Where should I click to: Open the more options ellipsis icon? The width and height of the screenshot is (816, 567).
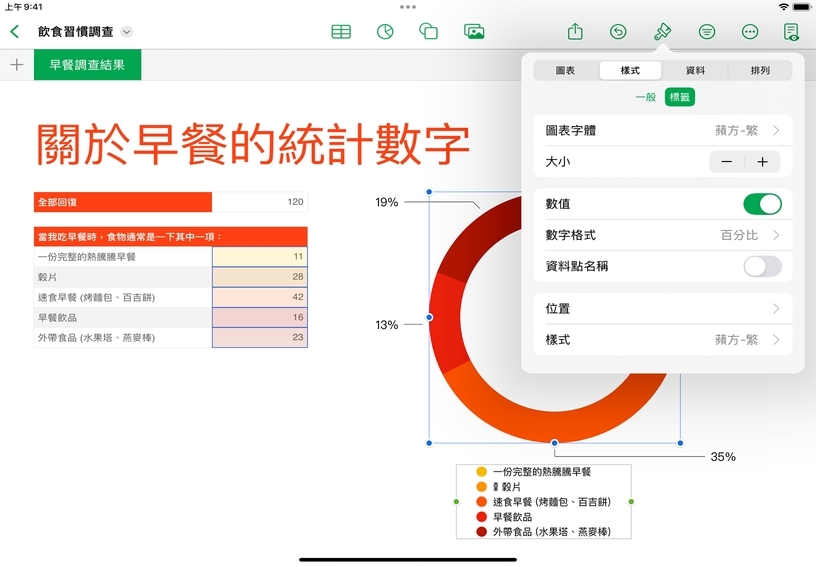point(750,31)
